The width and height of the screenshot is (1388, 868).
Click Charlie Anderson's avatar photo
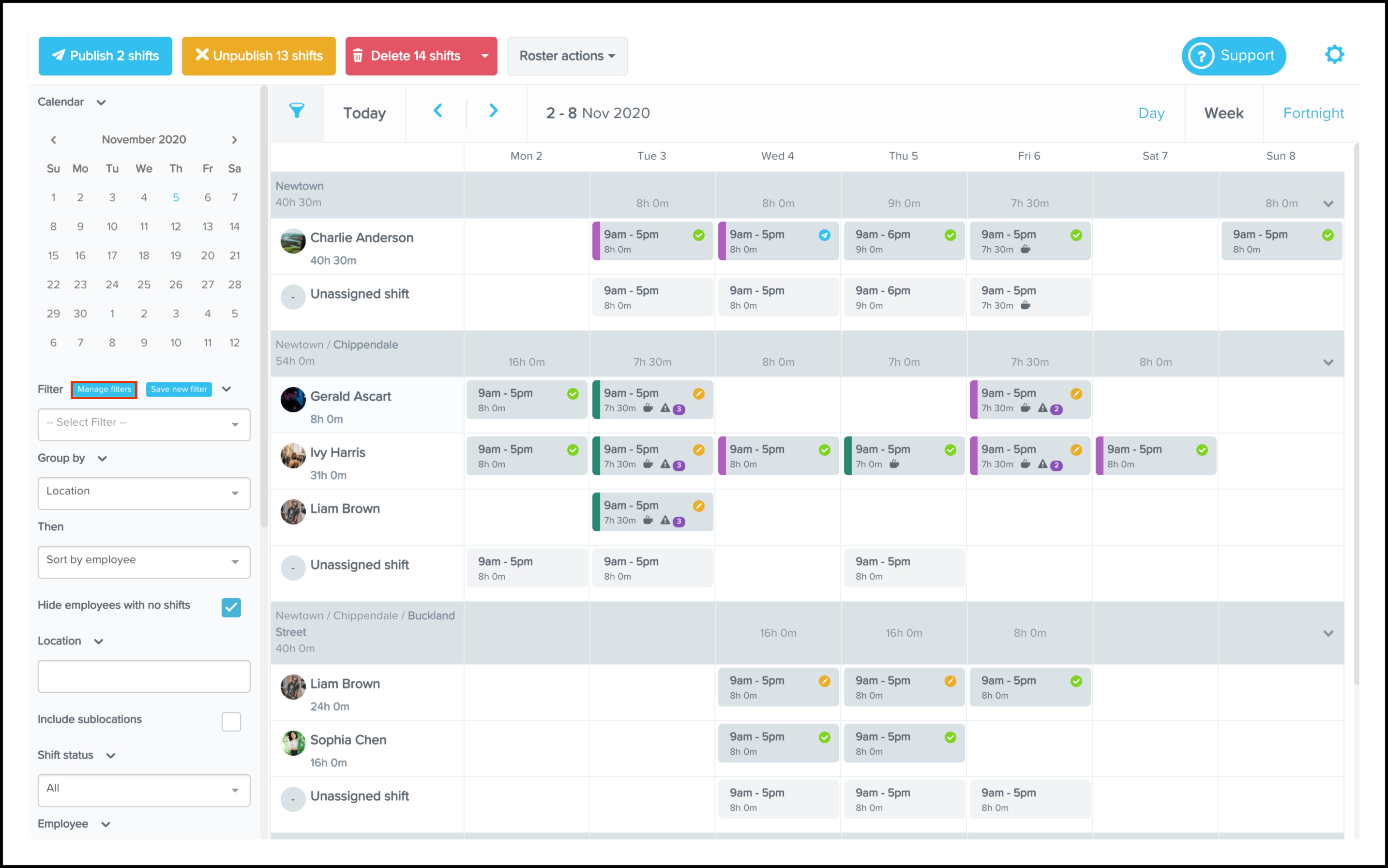coord(293,241)
